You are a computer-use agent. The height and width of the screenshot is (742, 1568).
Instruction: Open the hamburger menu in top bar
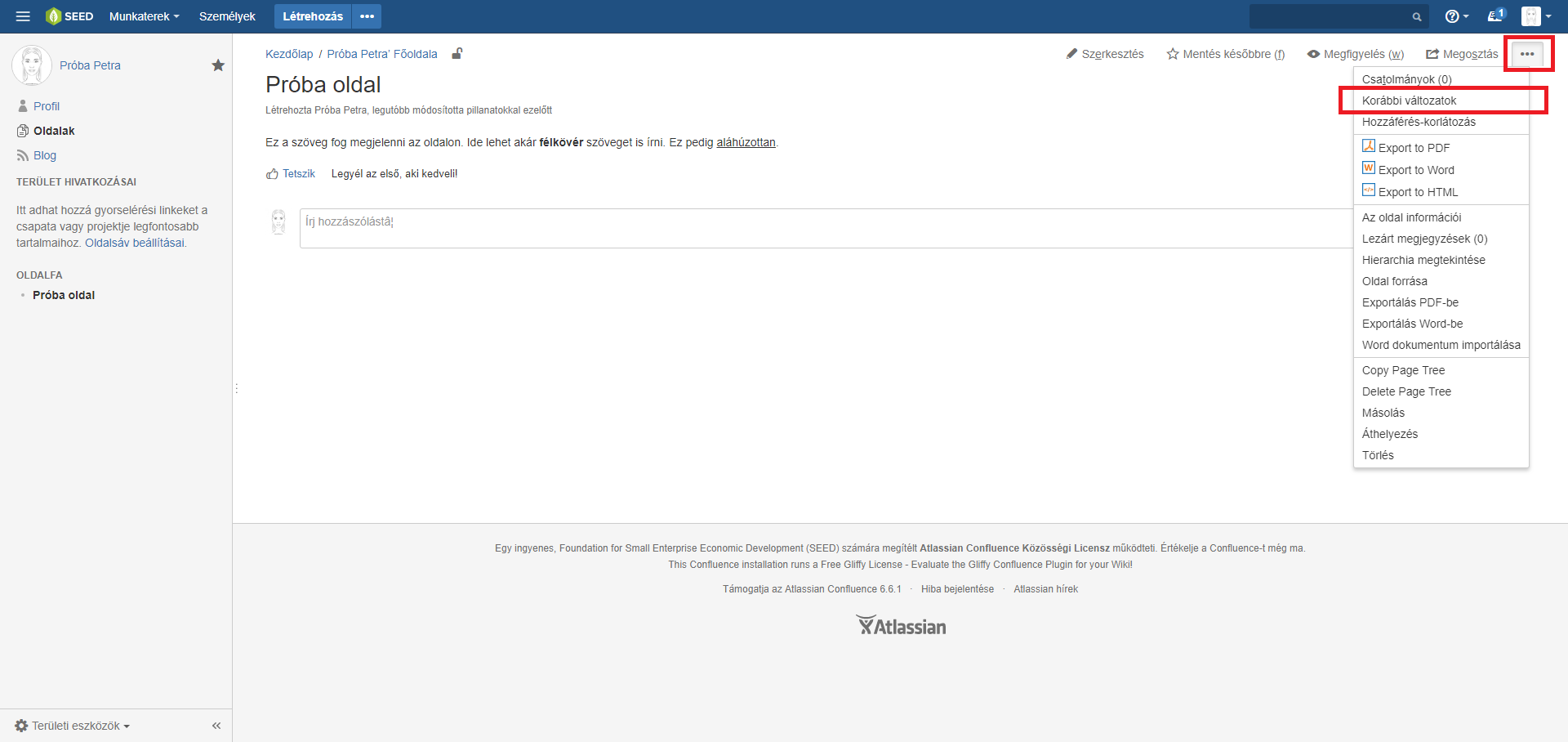[23, 16]
